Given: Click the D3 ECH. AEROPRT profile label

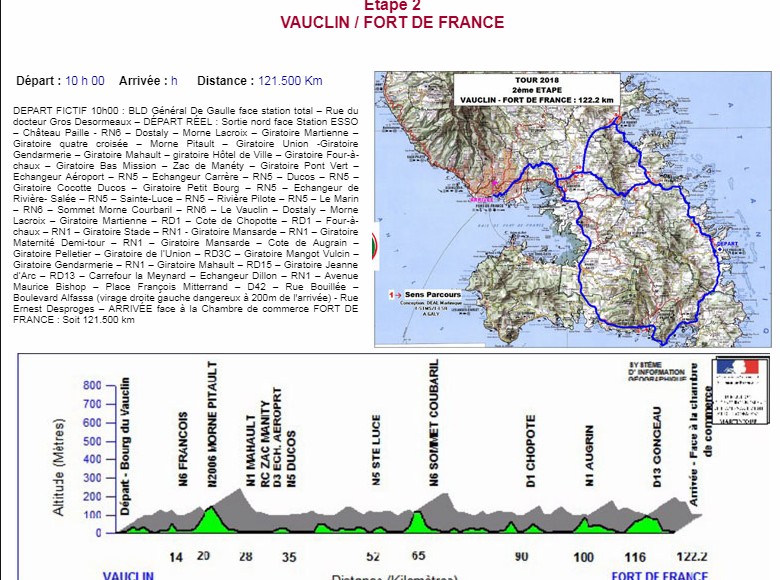Looking at the screenshot, I should tap(278, 437).
